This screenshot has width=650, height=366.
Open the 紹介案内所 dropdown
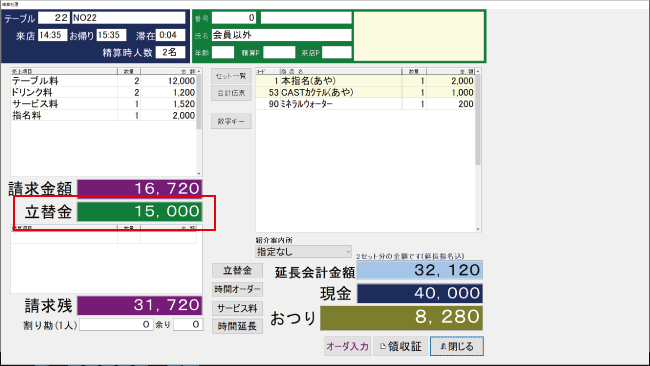pyautogui.click(x=303, y=252)
